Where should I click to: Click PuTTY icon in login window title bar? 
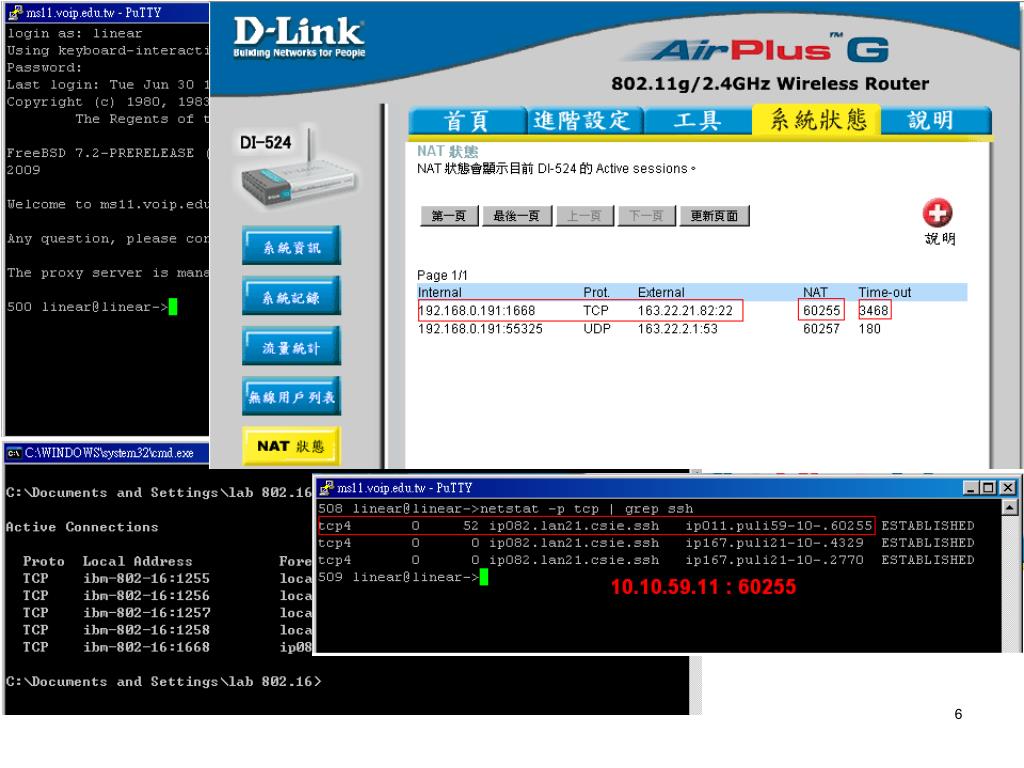[x=15, y=12]
